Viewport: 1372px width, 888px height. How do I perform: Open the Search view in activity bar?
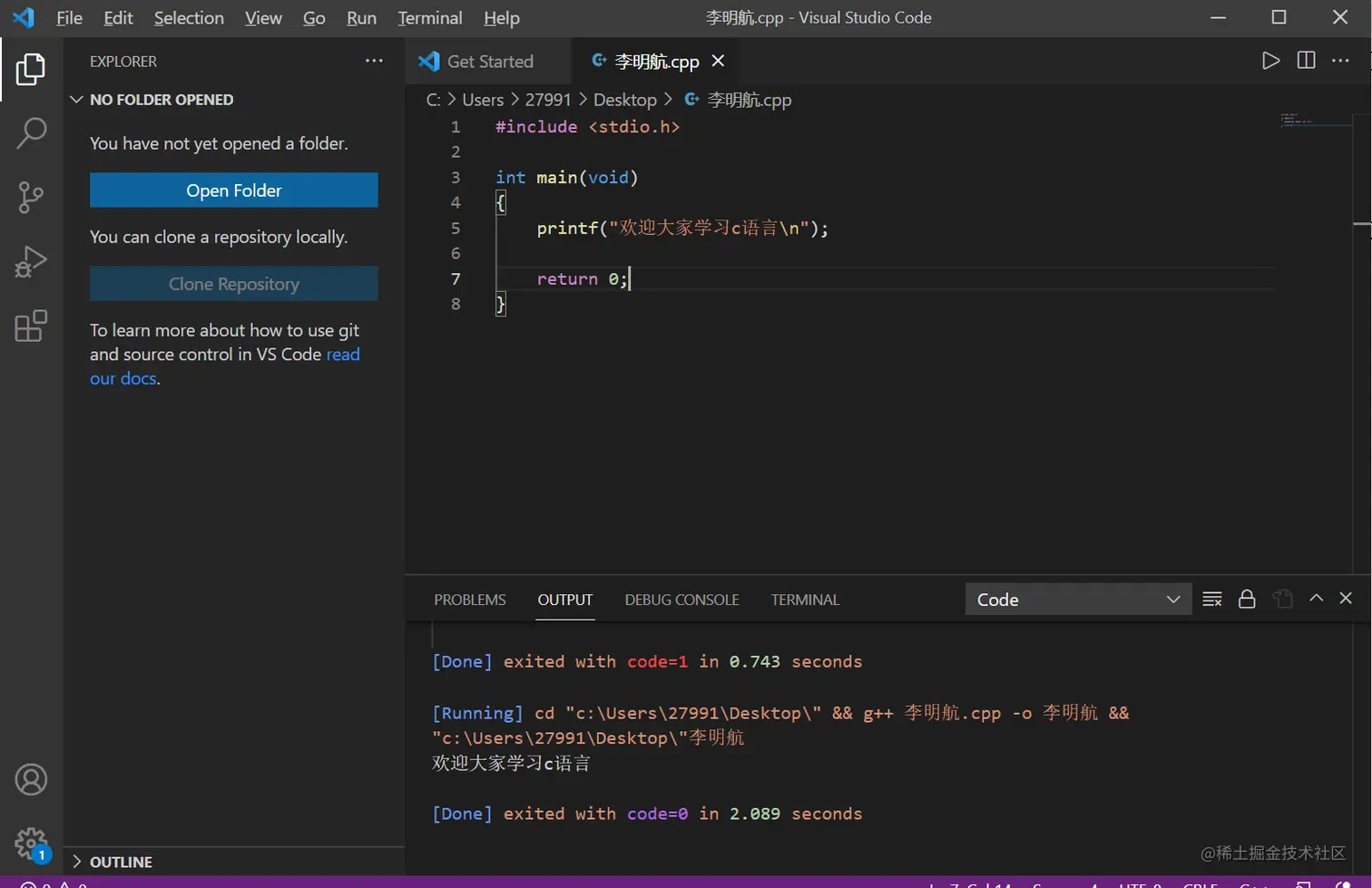point(31,132)
